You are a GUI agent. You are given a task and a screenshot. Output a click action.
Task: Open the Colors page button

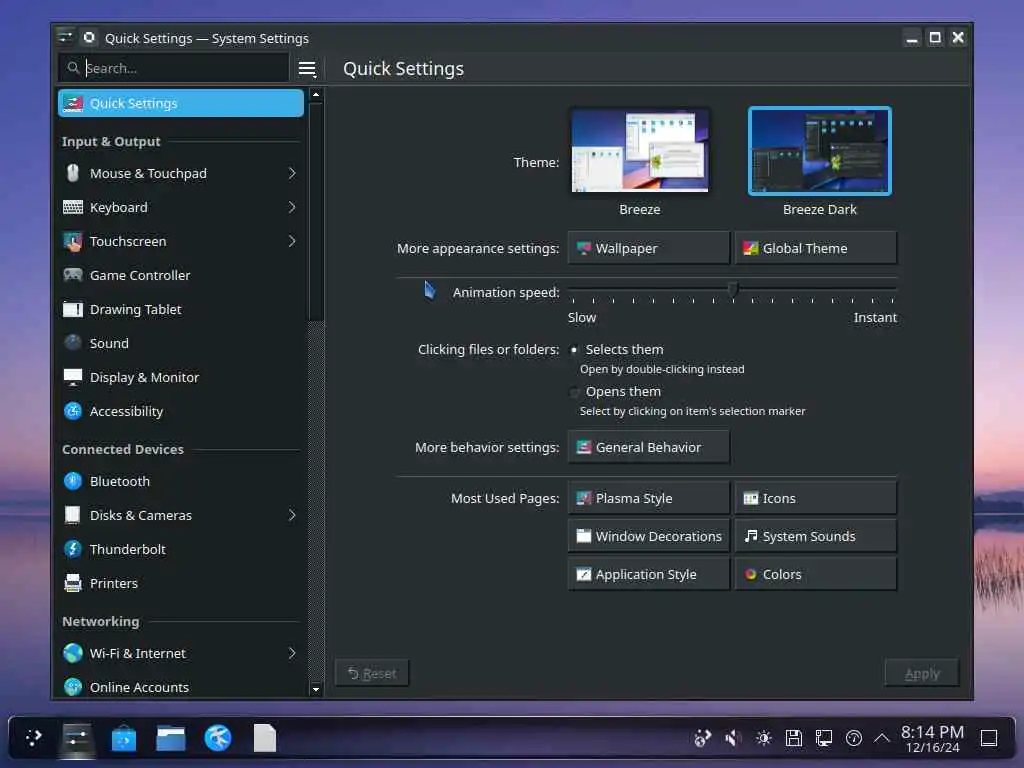point(816,574)
